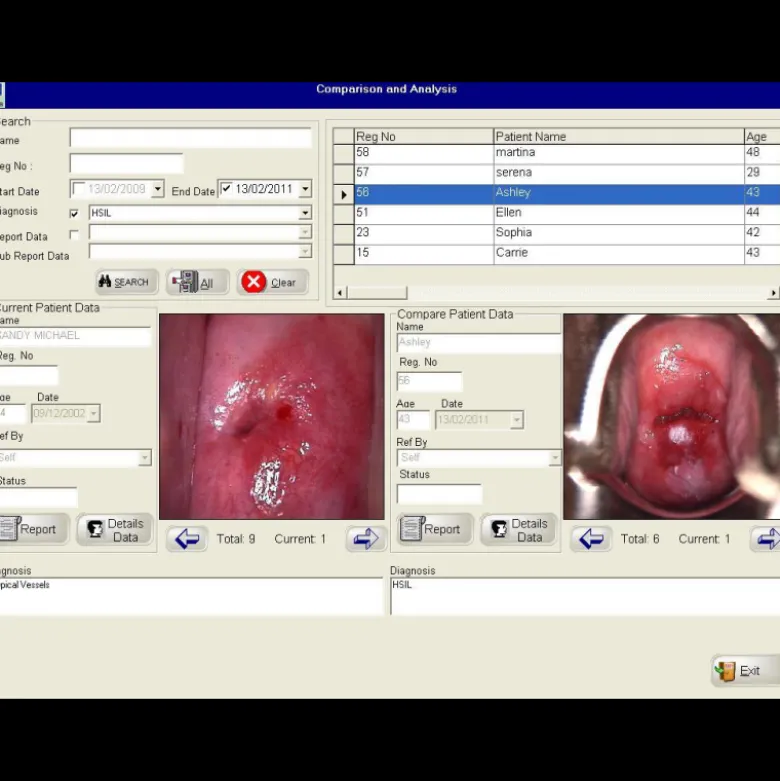Toggle the End Date checkbox
Screen dimensions: 780x781
coord(226,188)
